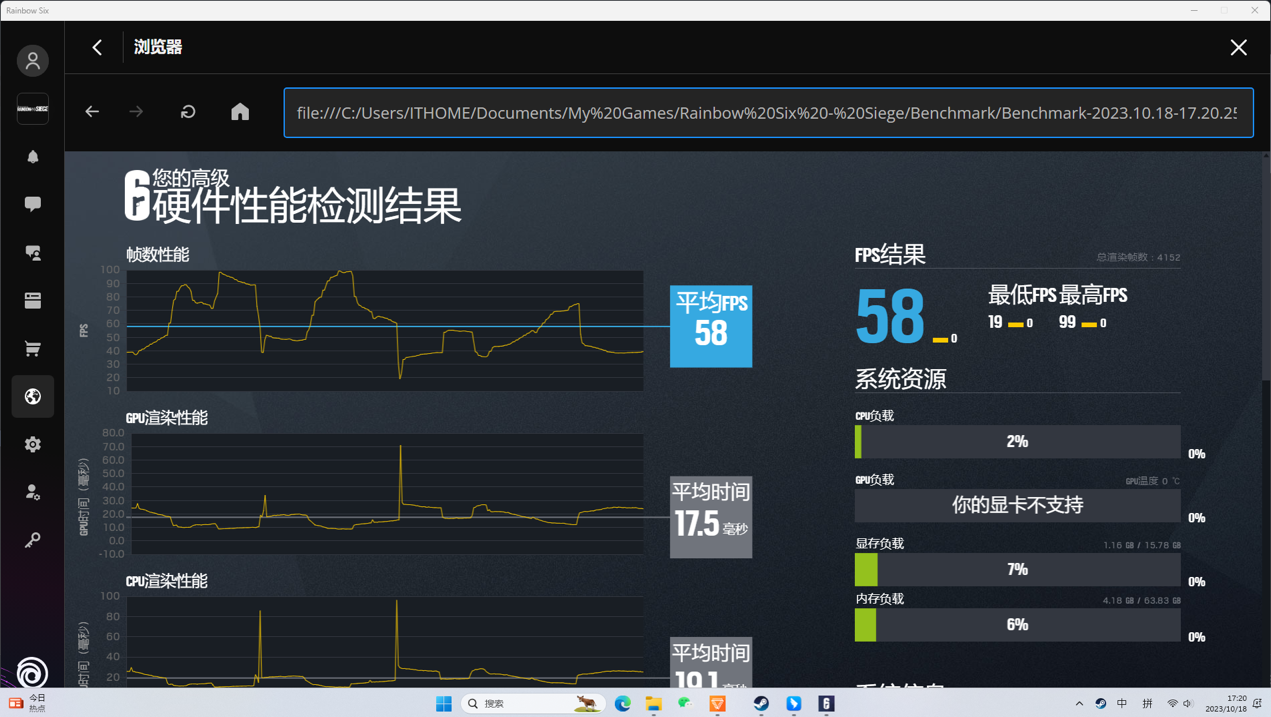Click the 4.18 GB / 63.83 GB memory value
Image resolution: width=1271 pixels, height=717 pixels.
[x=1142, y=600]
